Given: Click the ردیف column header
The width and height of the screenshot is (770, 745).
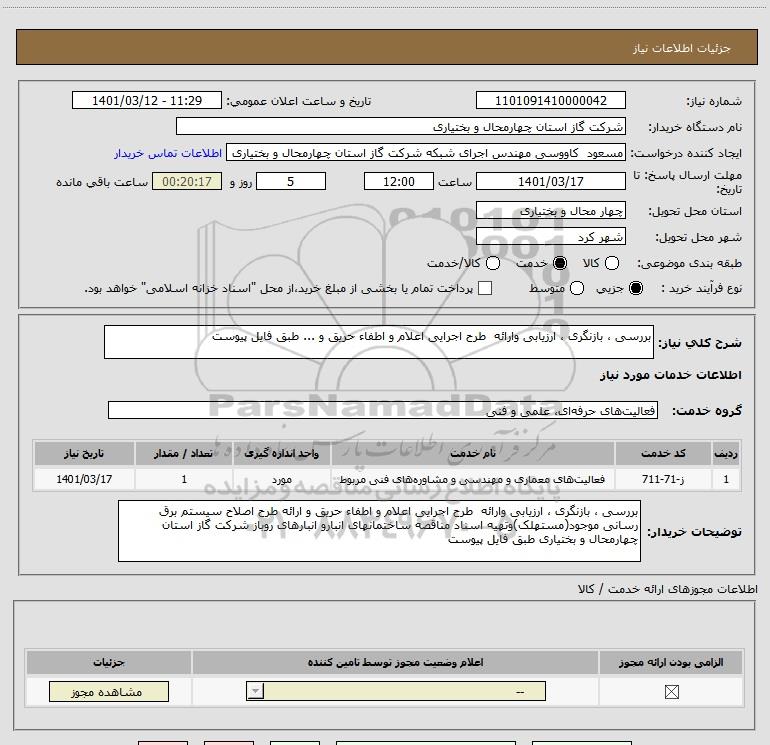Looking at the screenshot, I should 726,453.
